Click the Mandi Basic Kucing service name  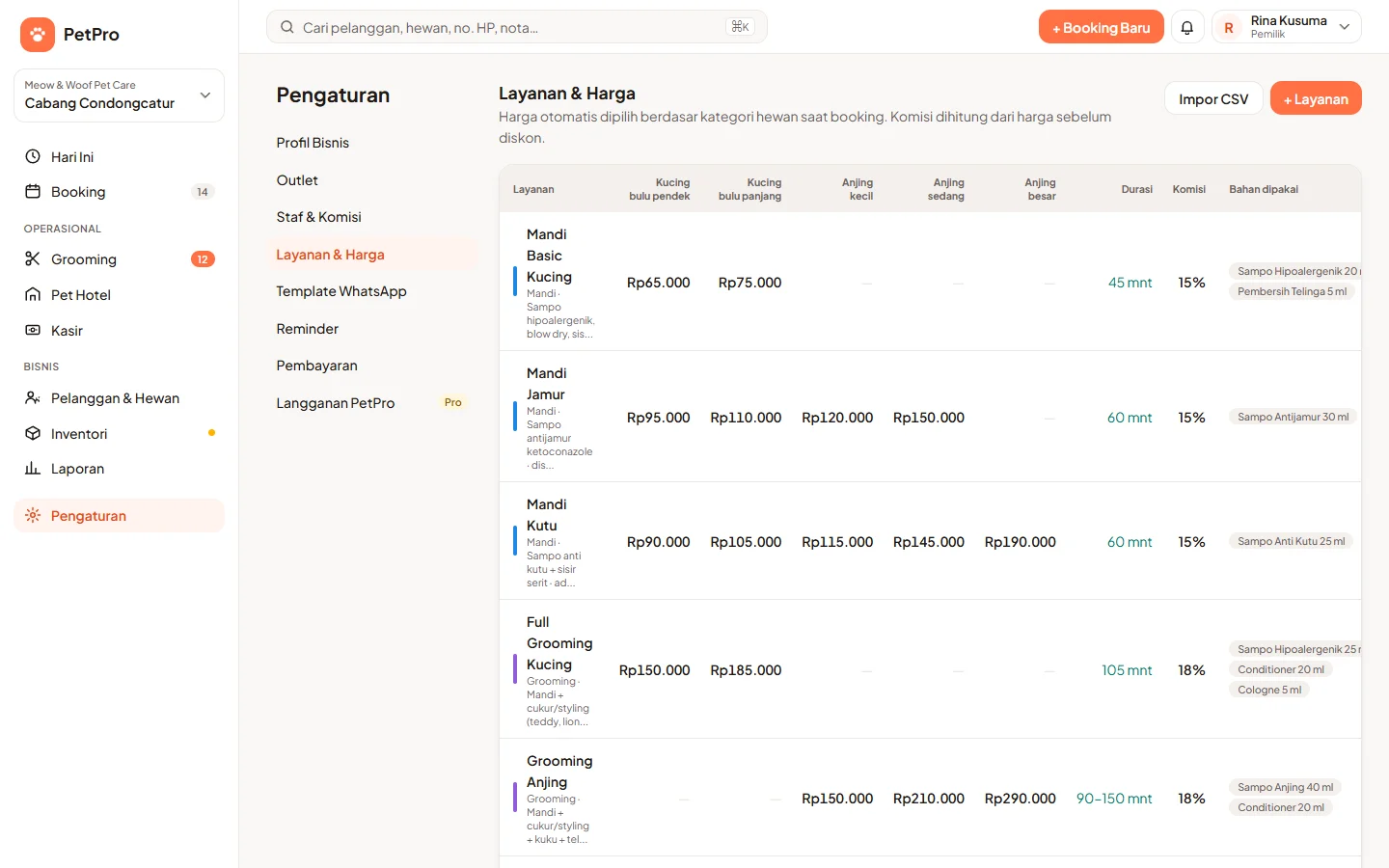[549, 256]
